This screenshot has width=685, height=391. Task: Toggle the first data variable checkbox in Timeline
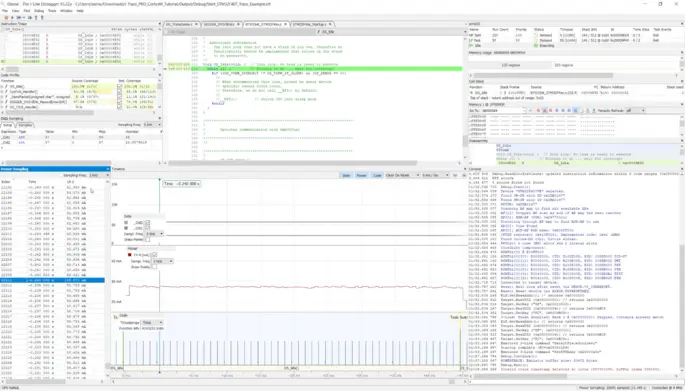point(147,223)
